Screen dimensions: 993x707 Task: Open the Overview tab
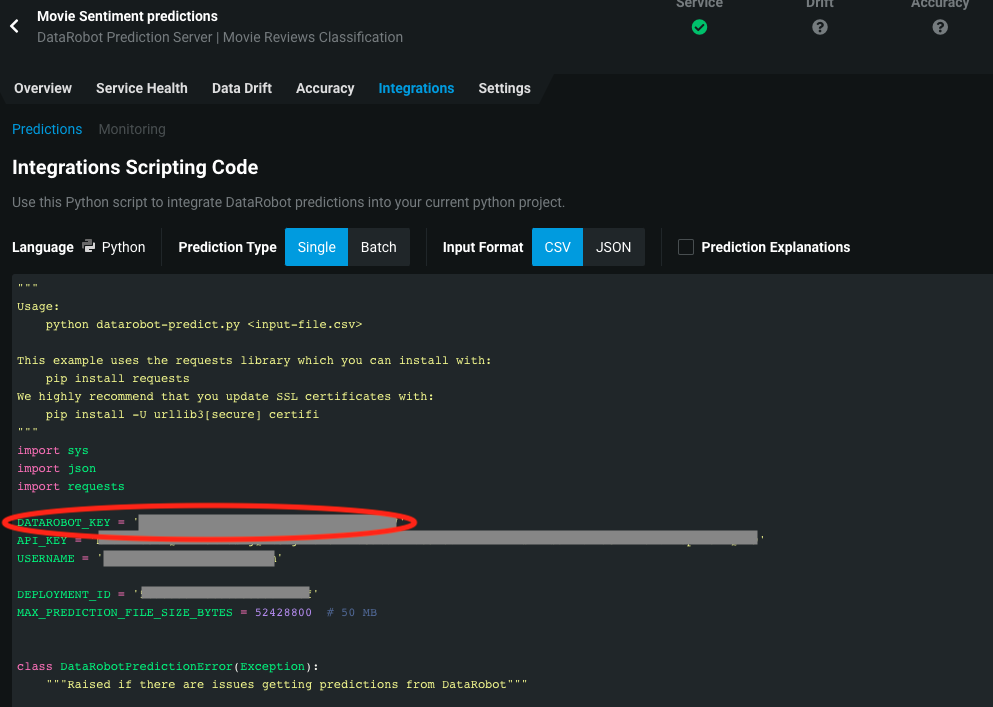tap(43, 88)
